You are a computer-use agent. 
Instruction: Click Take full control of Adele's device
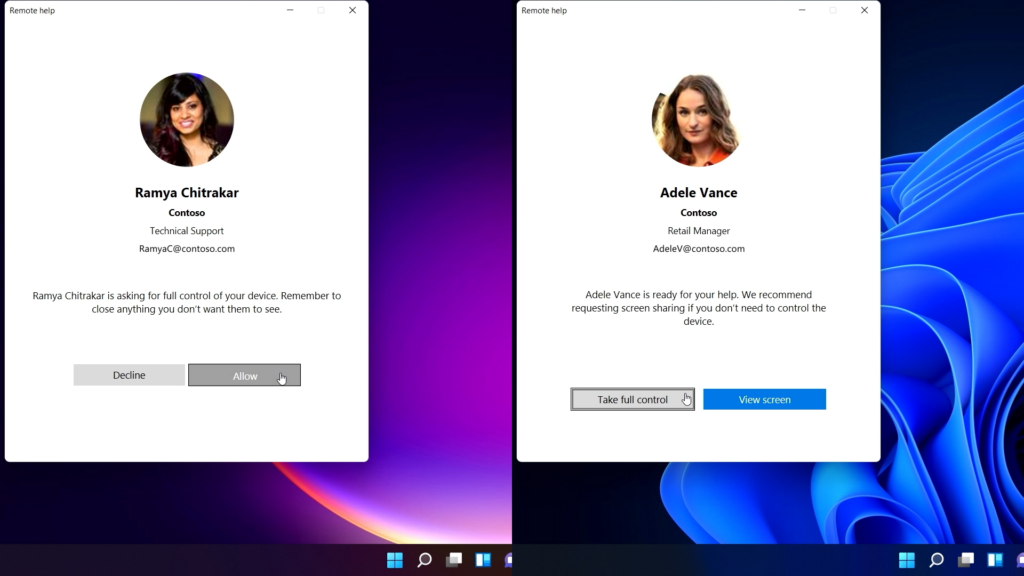pyautogui.click(x=632, y=398)
